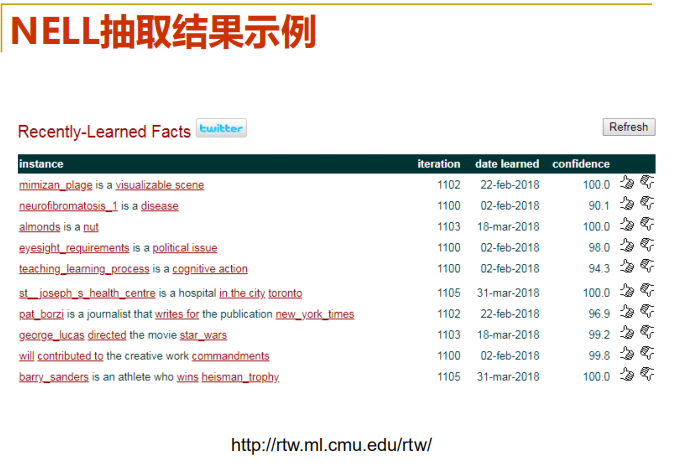Follow the cognitive action link
The height and width of the screenshot is (471, 679).
click(210, 269)
